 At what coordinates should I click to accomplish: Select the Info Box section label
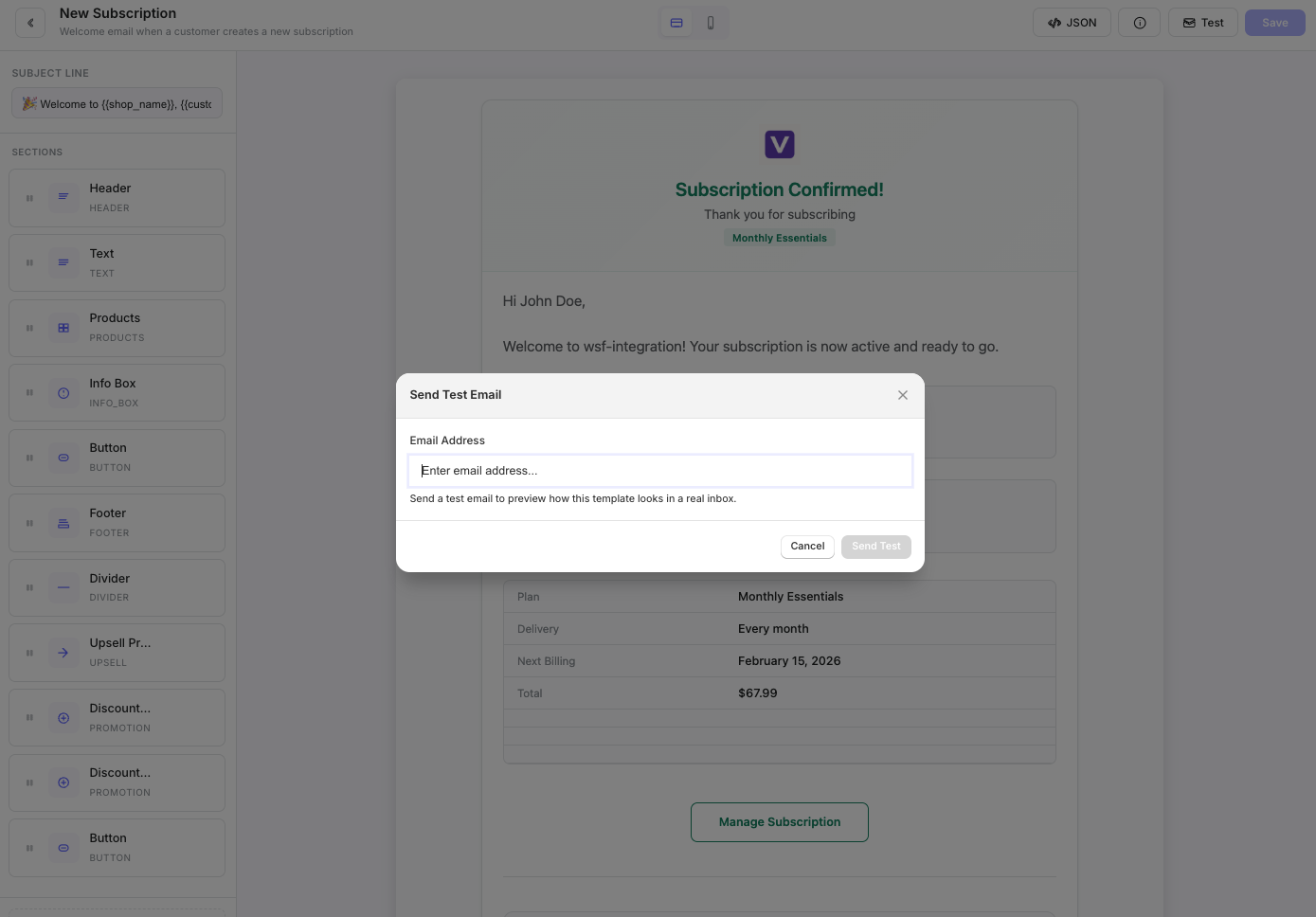(x=113, y=384)
